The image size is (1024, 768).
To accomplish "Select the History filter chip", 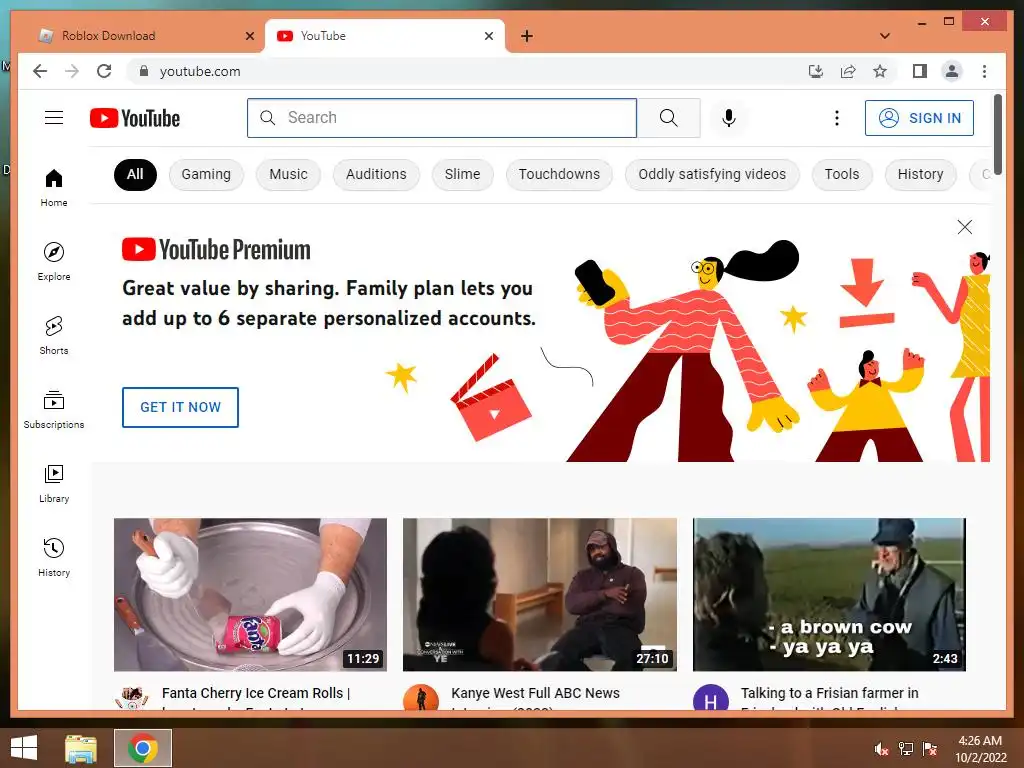I will click(920, 174).
